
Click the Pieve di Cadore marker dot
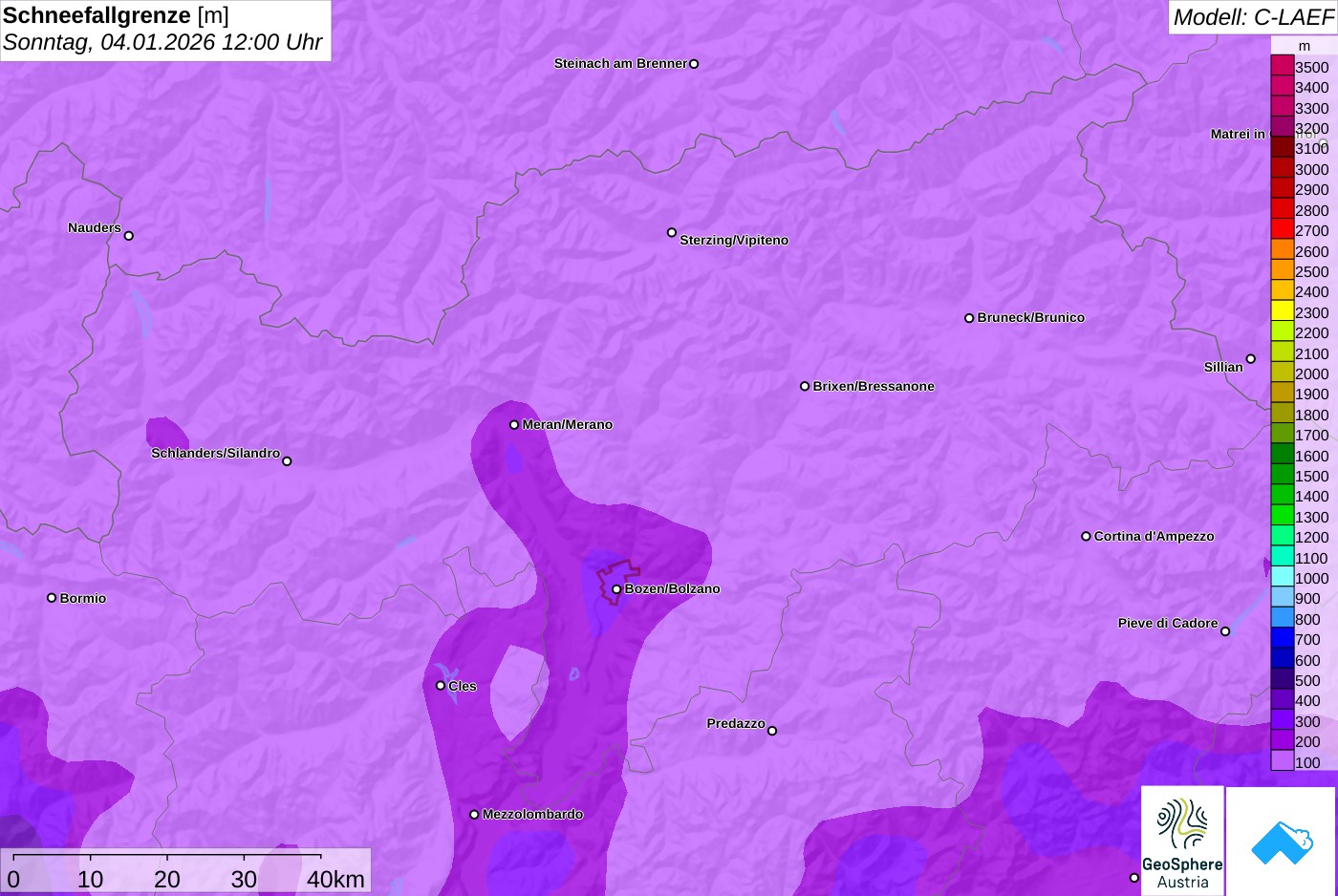(1225, 631)
